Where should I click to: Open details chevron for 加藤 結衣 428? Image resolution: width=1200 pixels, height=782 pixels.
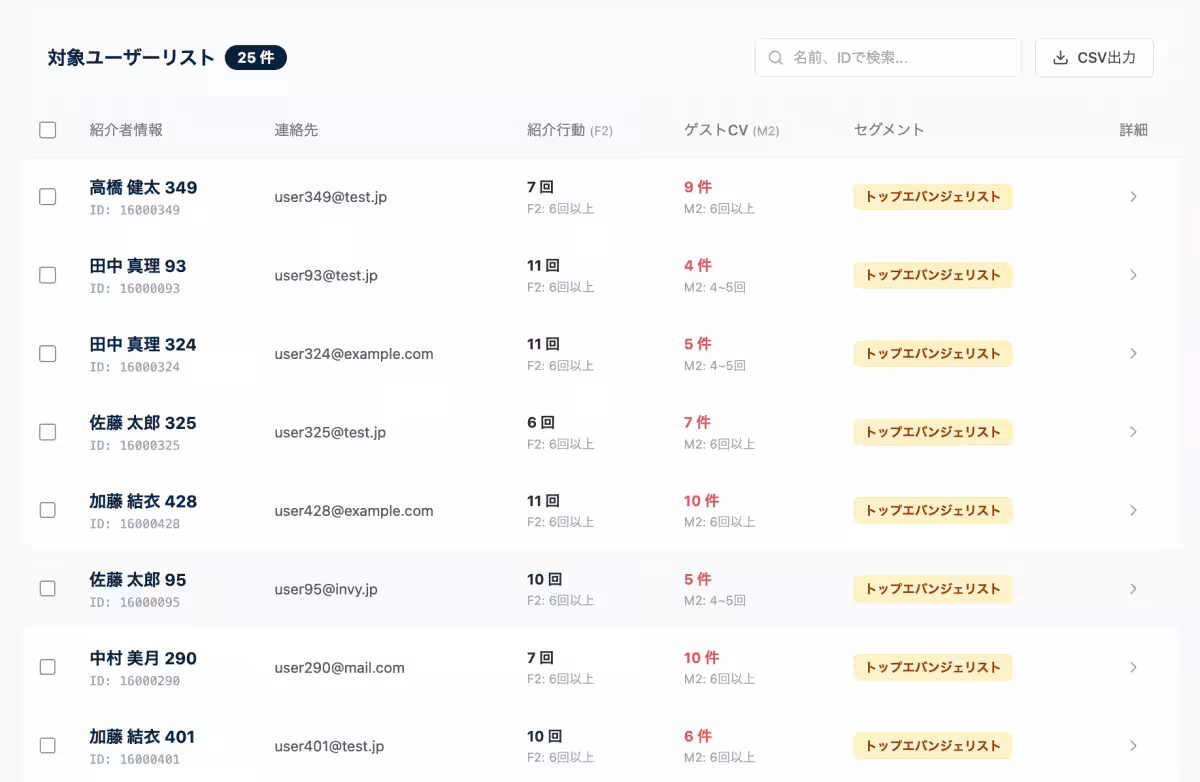(1133, 510)
